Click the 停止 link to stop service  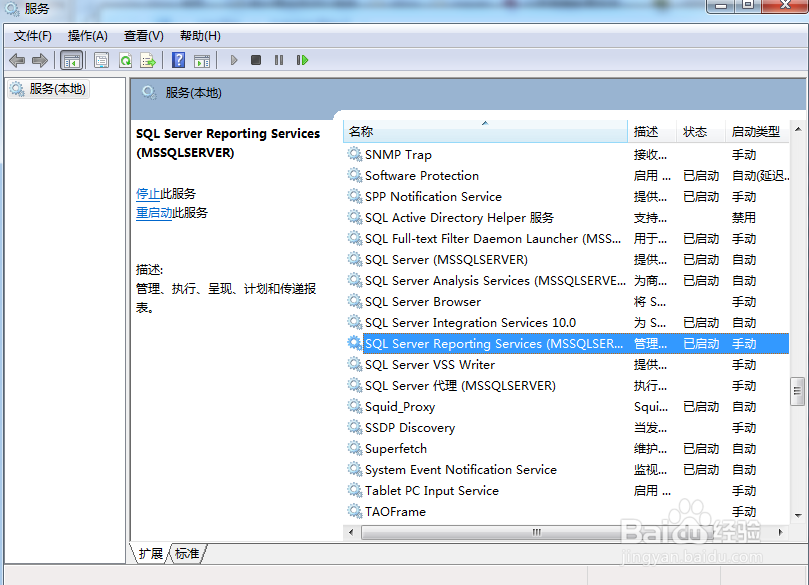[148, 194]
